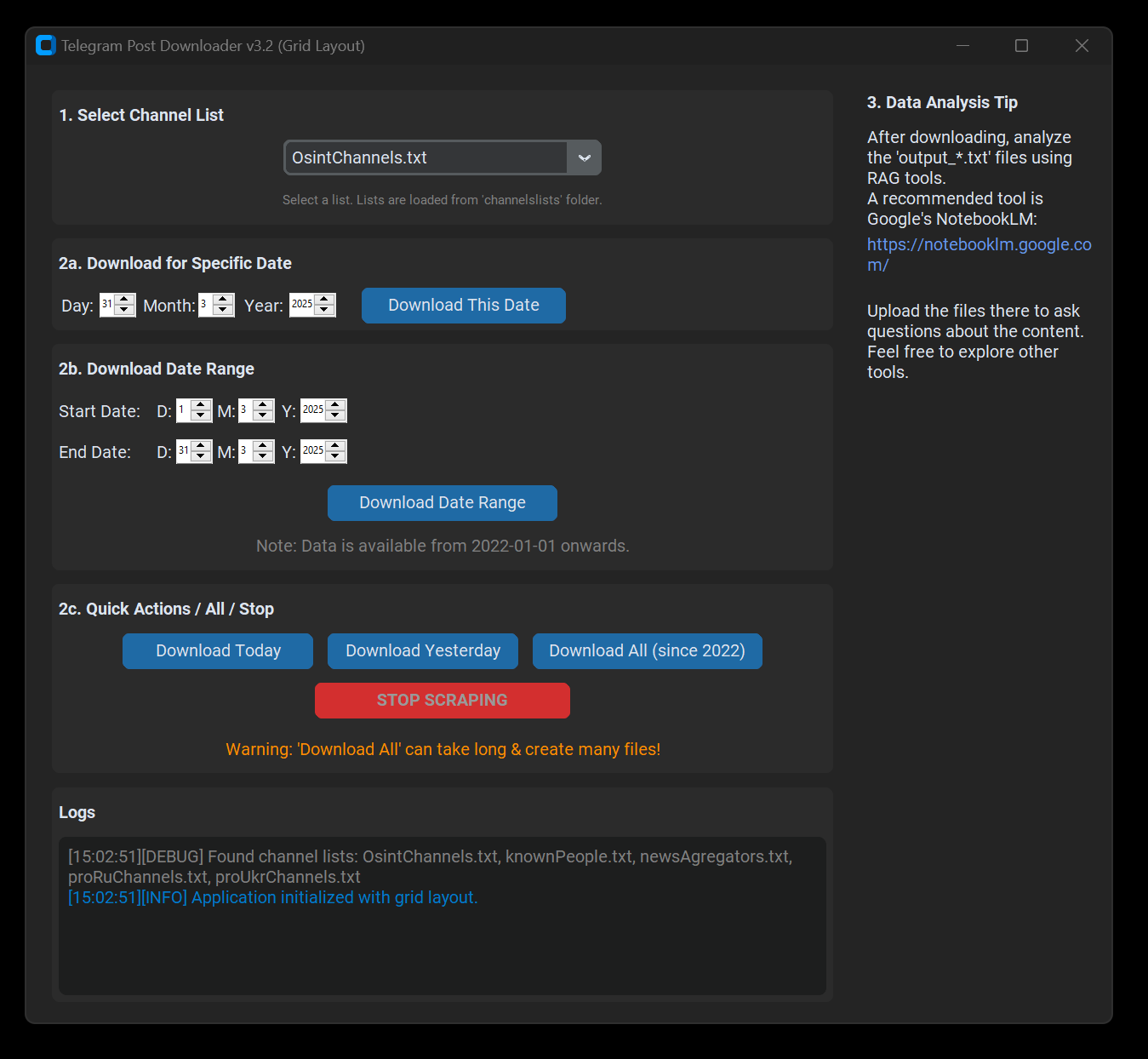Click the Start Date year field
Image resolution: width=1148 pixels, height=1059 pixels.
pos(313,410)
